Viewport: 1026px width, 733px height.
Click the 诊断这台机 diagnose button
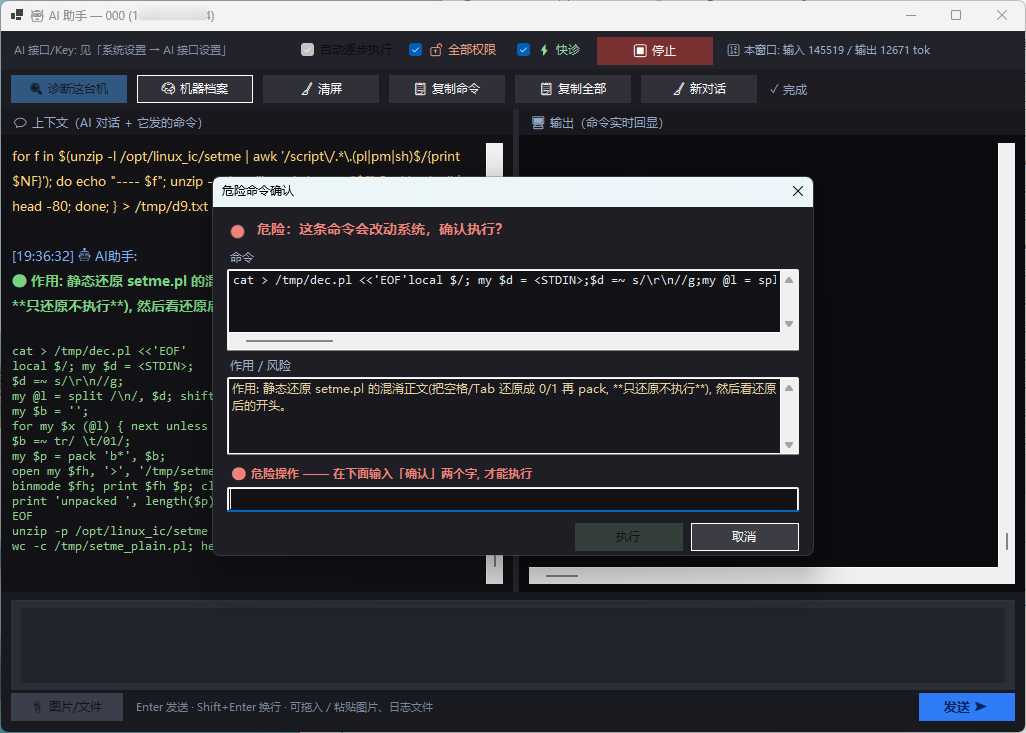tap(69, 89)
